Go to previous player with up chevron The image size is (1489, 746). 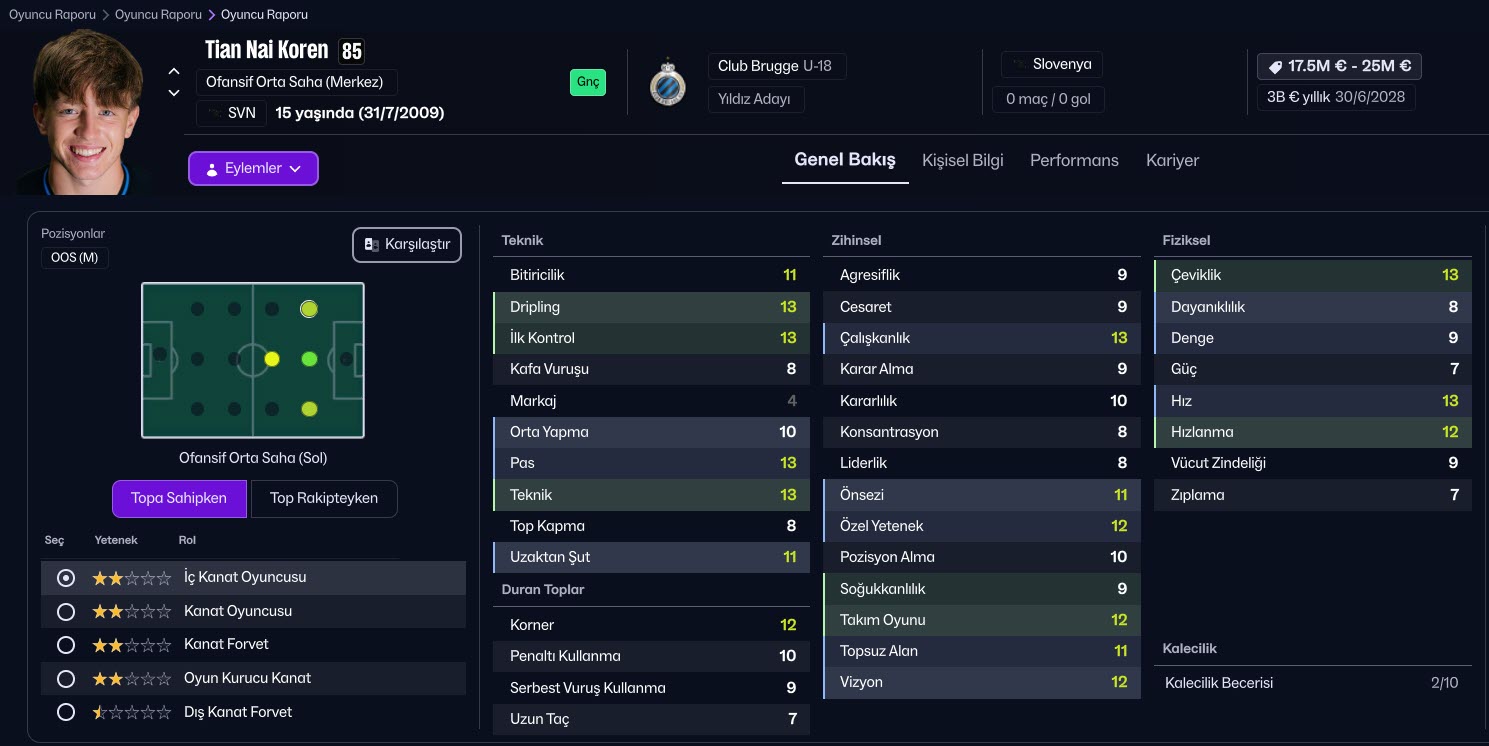pyautogui.click(x=174, y=71)
